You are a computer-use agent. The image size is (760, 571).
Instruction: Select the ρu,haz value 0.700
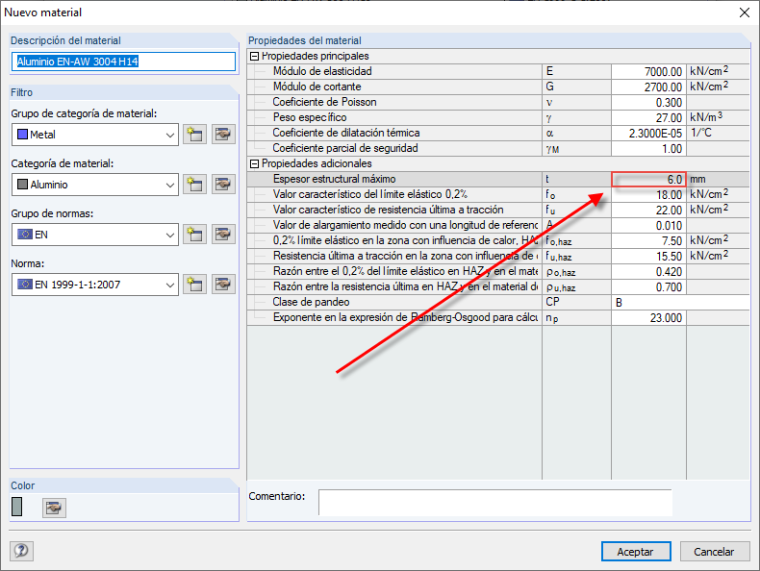pos(649,287)
